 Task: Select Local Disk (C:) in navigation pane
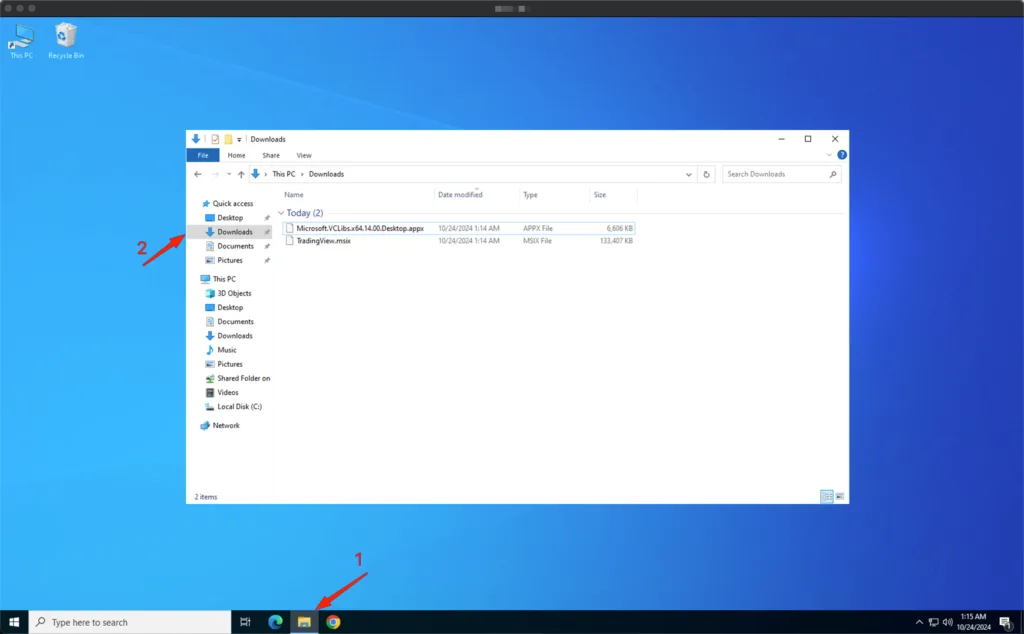[239, 407]
